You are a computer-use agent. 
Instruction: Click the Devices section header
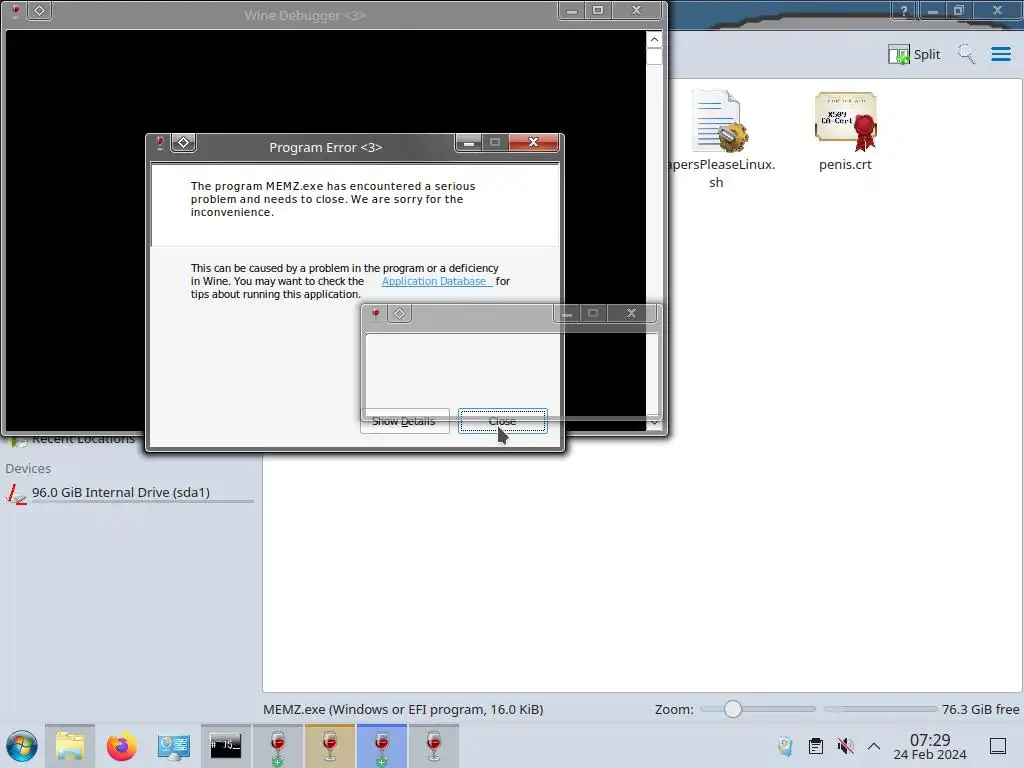[28, 468]
